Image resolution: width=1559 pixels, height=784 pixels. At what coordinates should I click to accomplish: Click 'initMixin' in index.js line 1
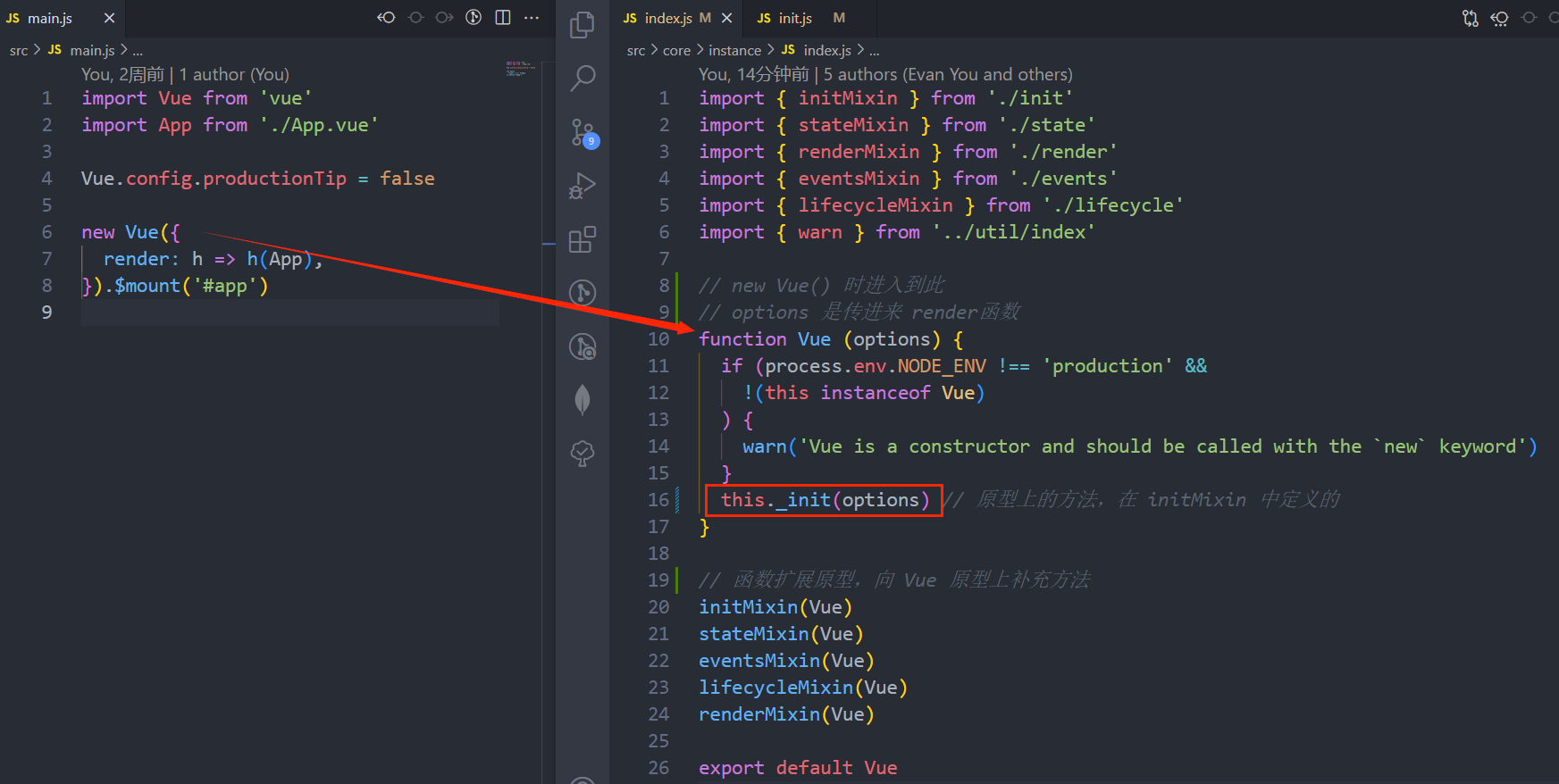click(848, 98)
